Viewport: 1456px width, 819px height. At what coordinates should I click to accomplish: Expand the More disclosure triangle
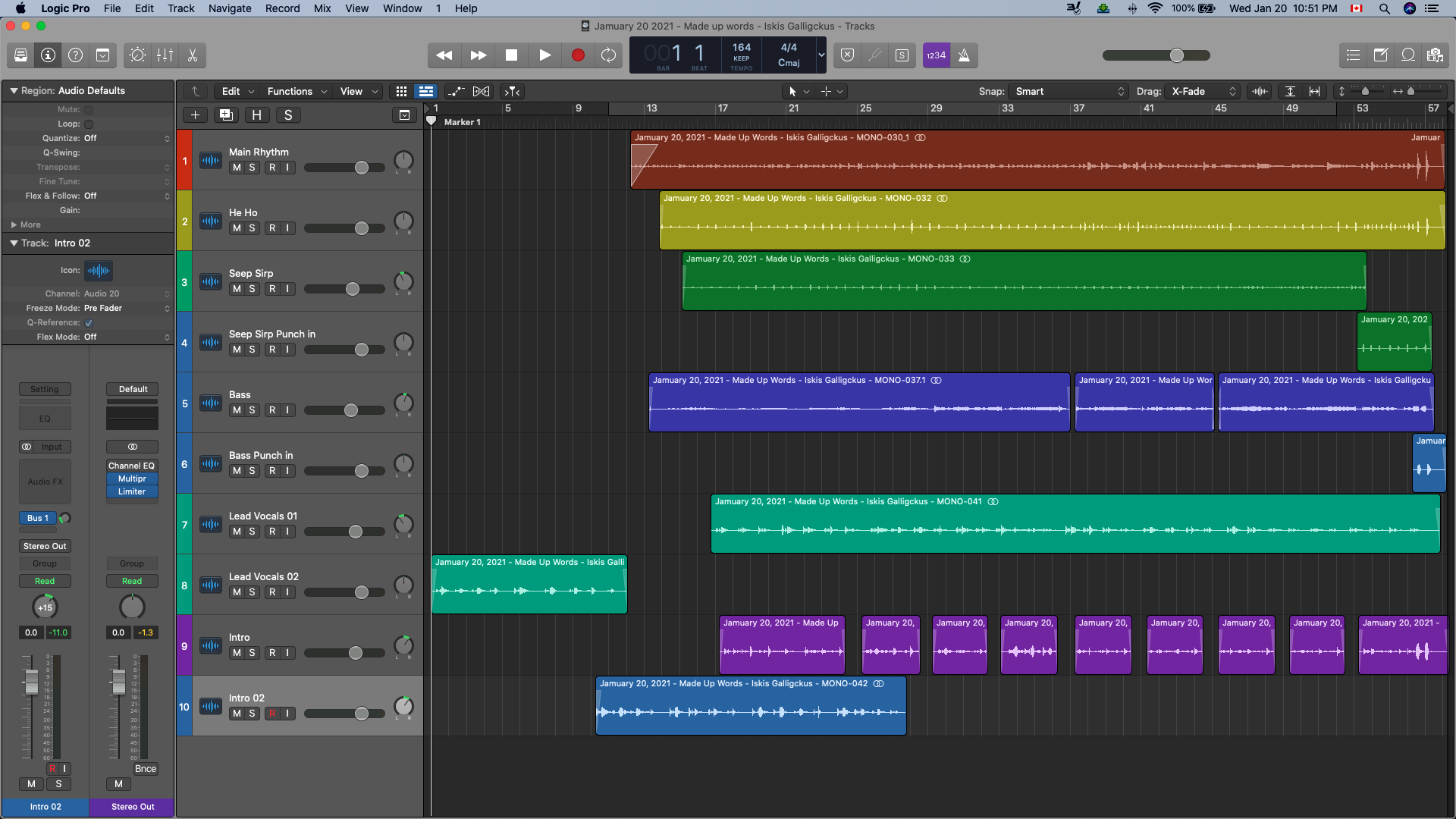14,225
